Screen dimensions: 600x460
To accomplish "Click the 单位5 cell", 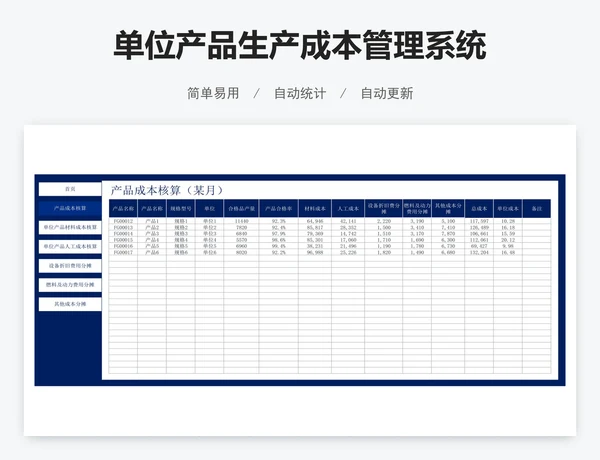I will [209, 246].
